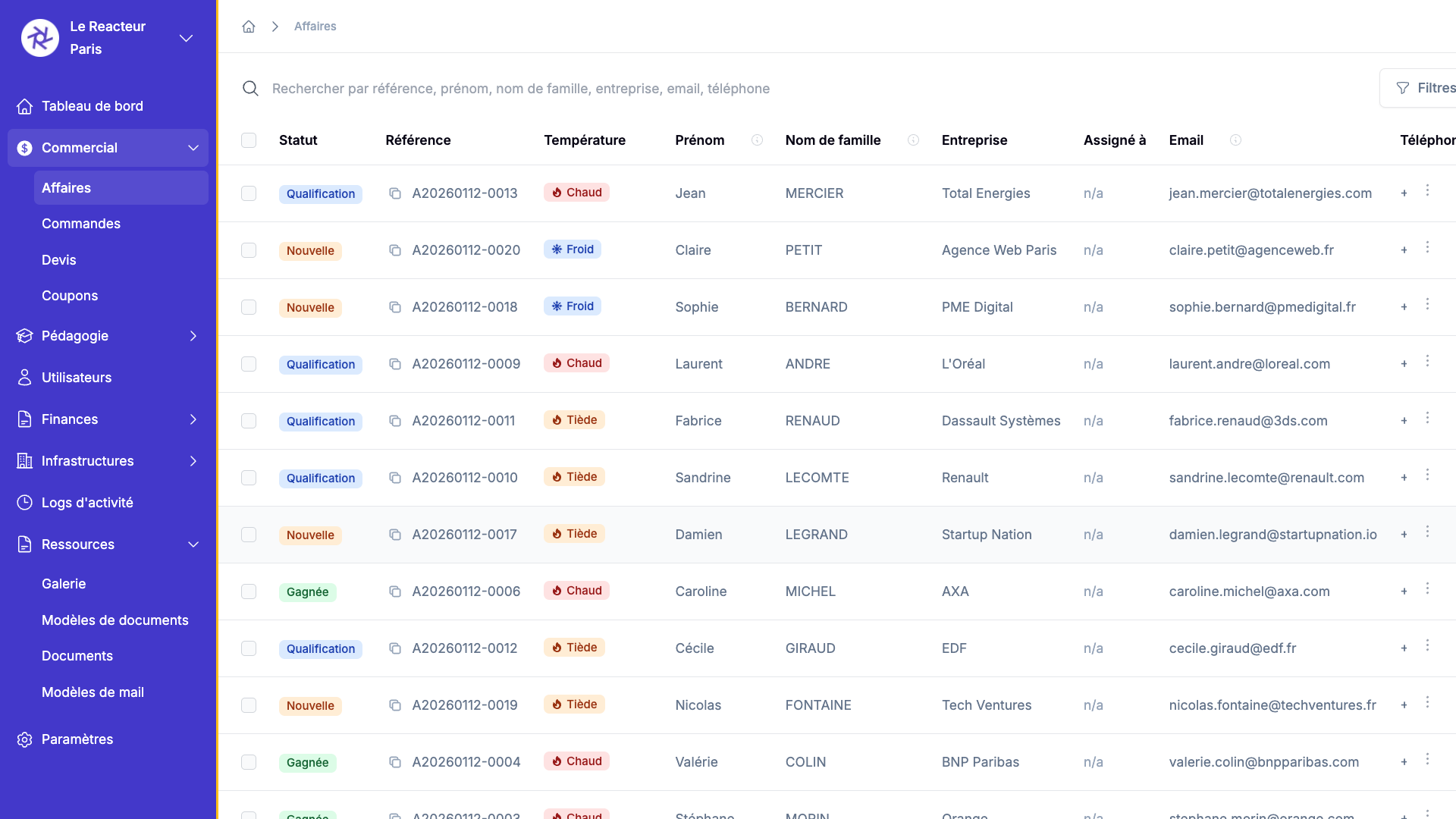Check the select-all checkbox in table header
This screenshot has height=819, width=1456.
pyautogui.click(x=249, y=140)
